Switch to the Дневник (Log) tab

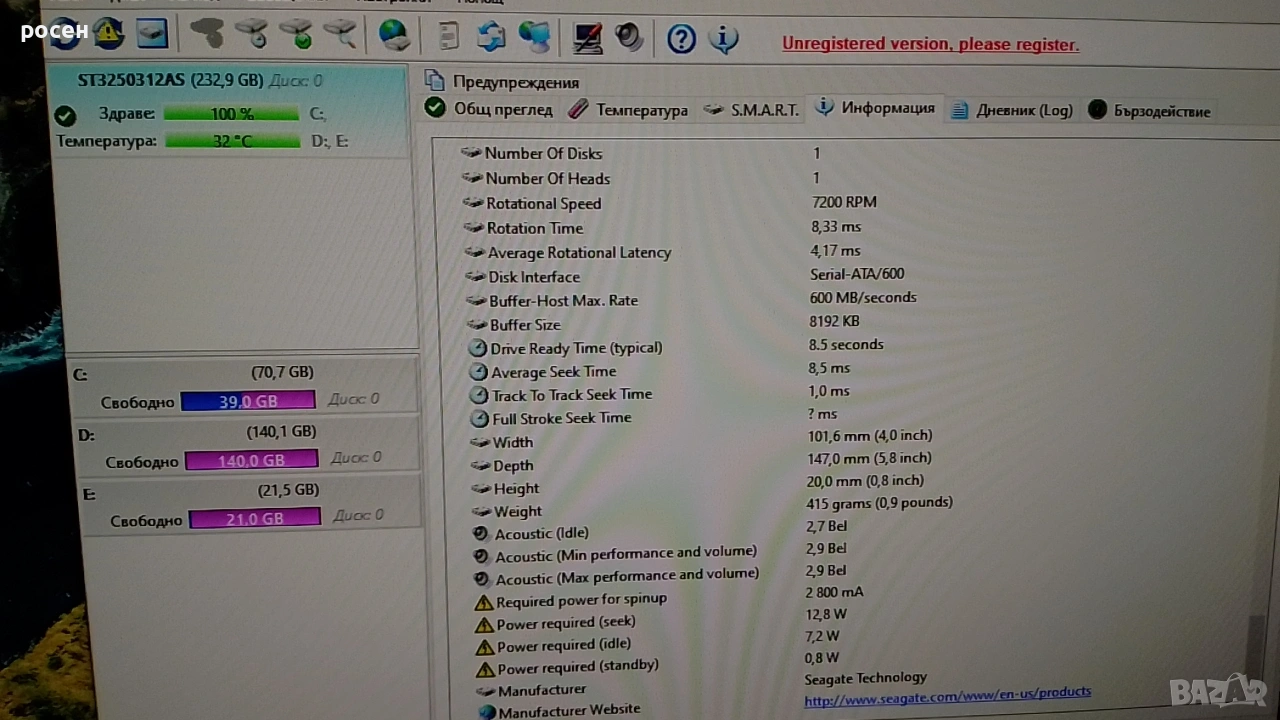click(1012, 110)
